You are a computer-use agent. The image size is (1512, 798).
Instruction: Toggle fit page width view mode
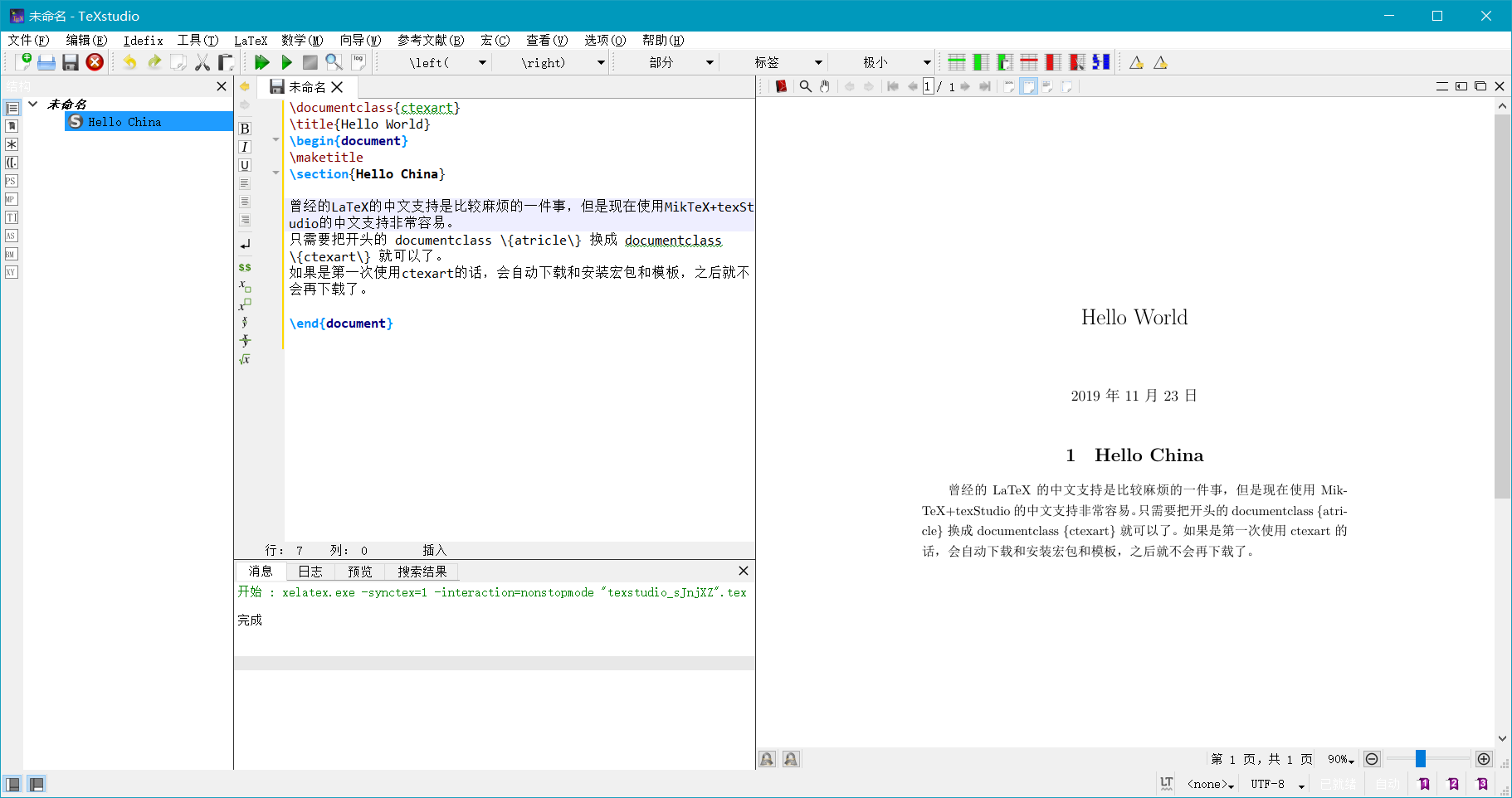[x=1029, y=85]
